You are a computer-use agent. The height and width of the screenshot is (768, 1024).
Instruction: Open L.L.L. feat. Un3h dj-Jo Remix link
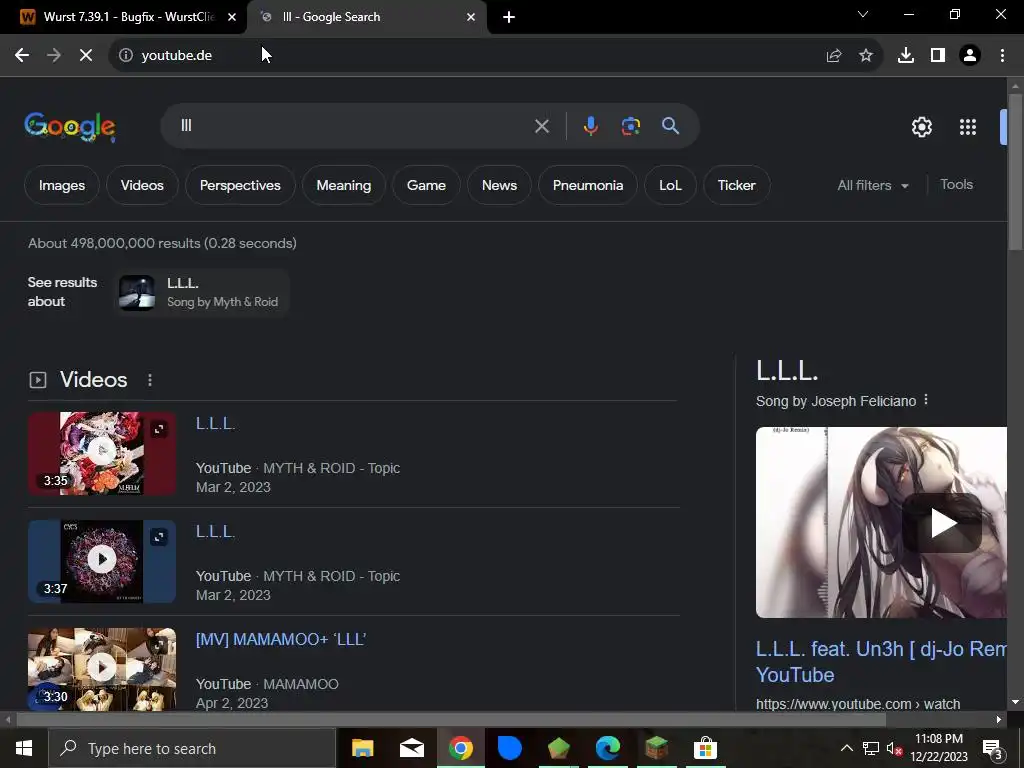tap(881, 662)
